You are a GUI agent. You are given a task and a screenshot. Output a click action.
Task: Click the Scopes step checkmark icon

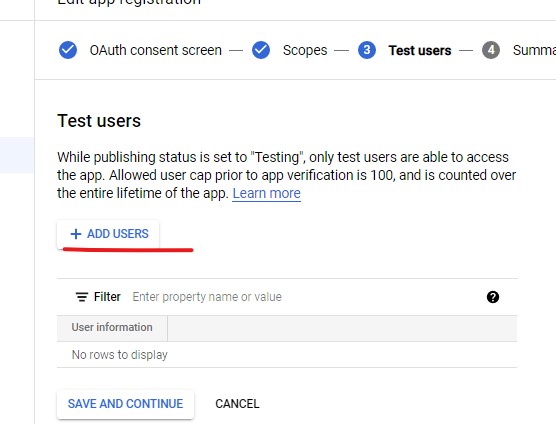261,50
